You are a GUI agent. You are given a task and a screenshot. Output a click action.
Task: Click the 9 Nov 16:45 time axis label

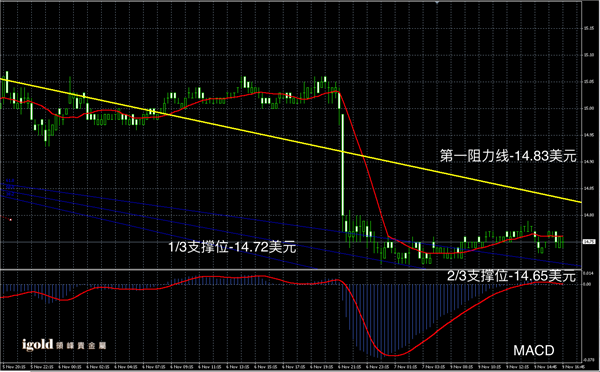point(572,367)
